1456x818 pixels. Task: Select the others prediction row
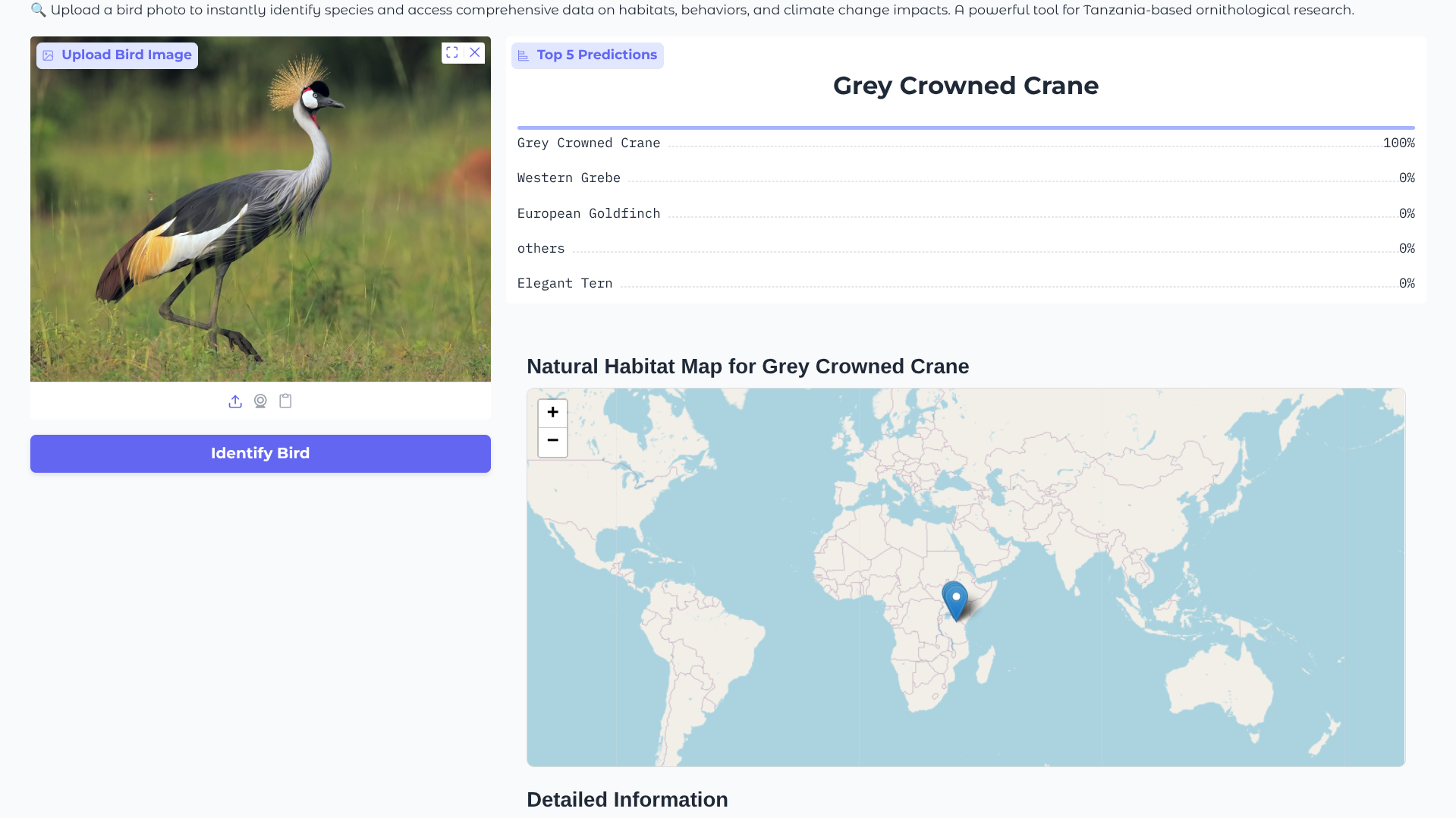(x=966, y=249)
